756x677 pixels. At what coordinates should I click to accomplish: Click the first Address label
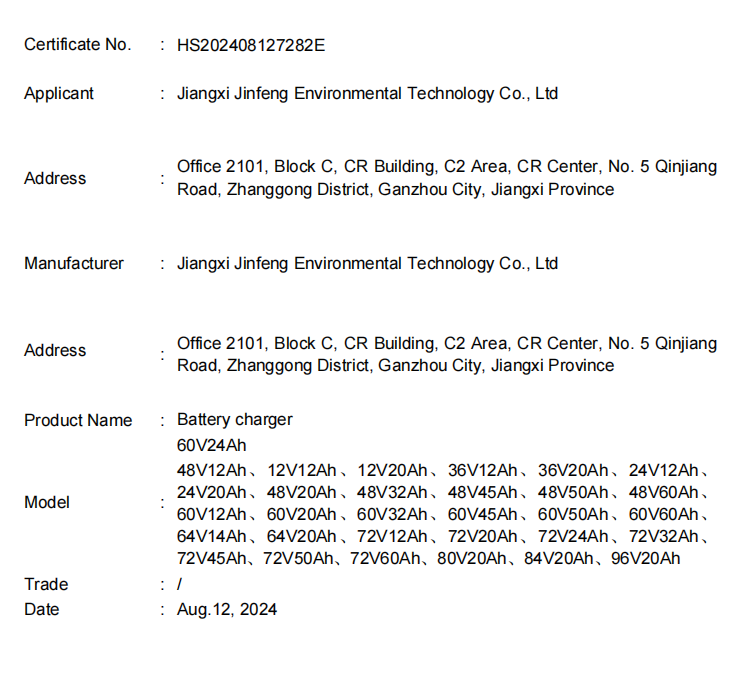55,179
